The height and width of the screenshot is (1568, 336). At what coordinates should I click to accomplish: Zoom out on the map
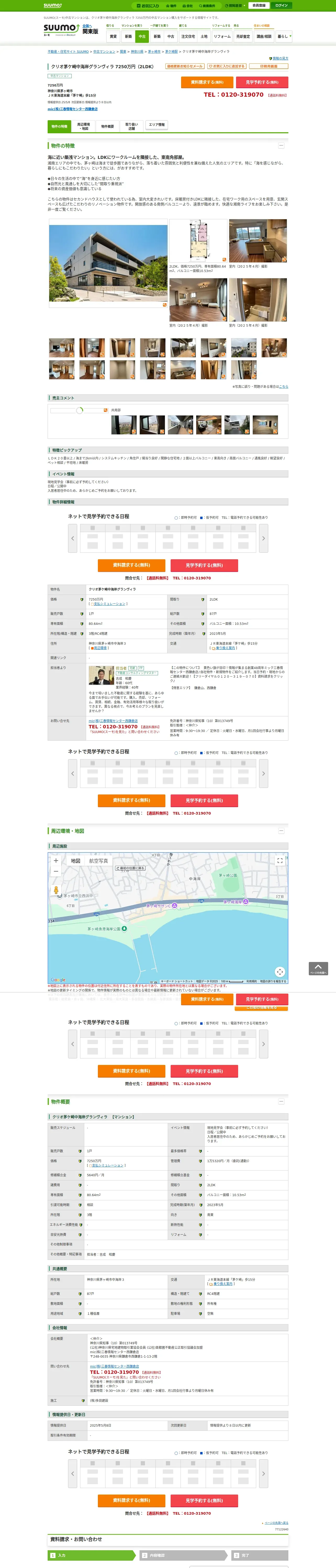(x=56, y=871)
